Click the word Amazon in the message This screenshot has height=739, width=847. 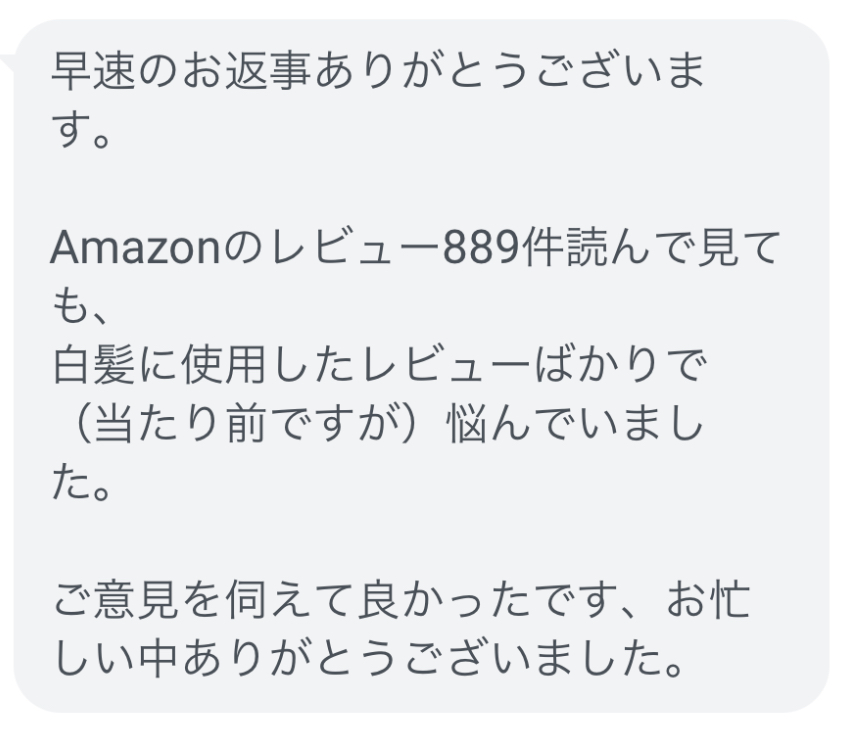[135, 248]
